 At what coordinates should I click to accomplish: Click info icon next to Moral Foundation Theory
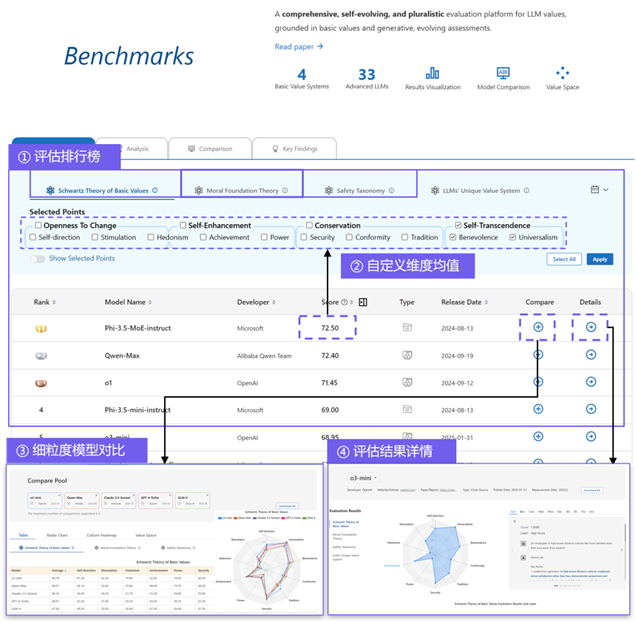click(x=285, y=190)
